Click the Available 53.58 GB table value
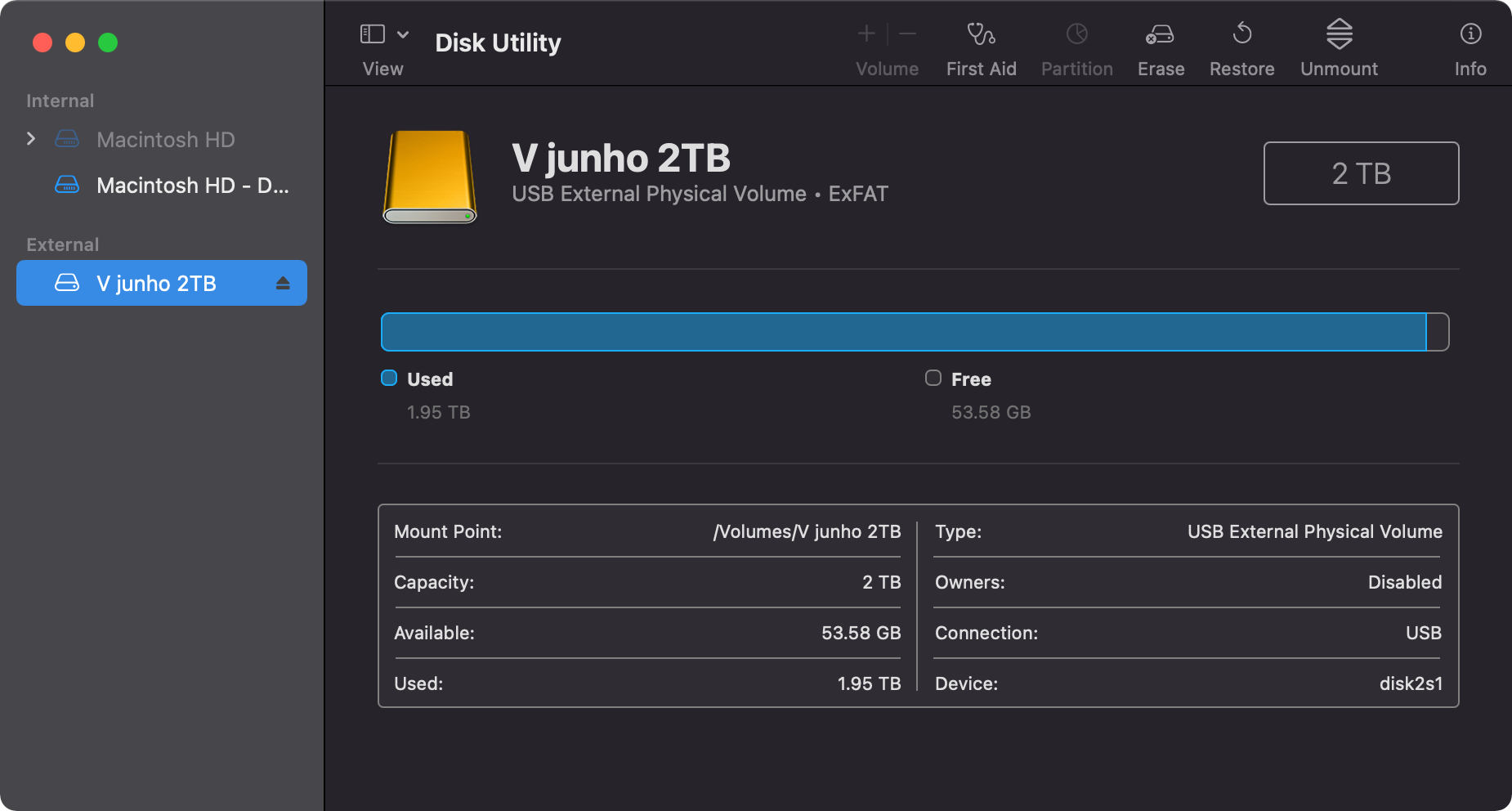Image resolution: width=1512 pixels, height=811 pixels. 861,633
